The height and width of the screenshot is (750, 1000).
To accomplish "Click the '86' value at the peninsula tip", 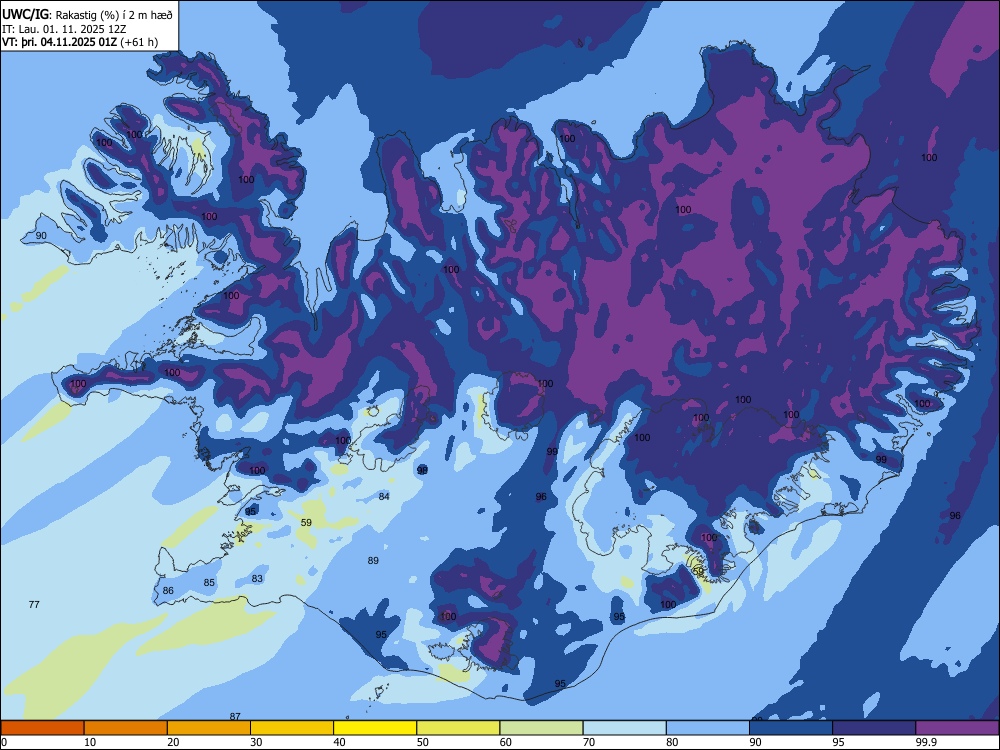I will click(x=168, y=591).
